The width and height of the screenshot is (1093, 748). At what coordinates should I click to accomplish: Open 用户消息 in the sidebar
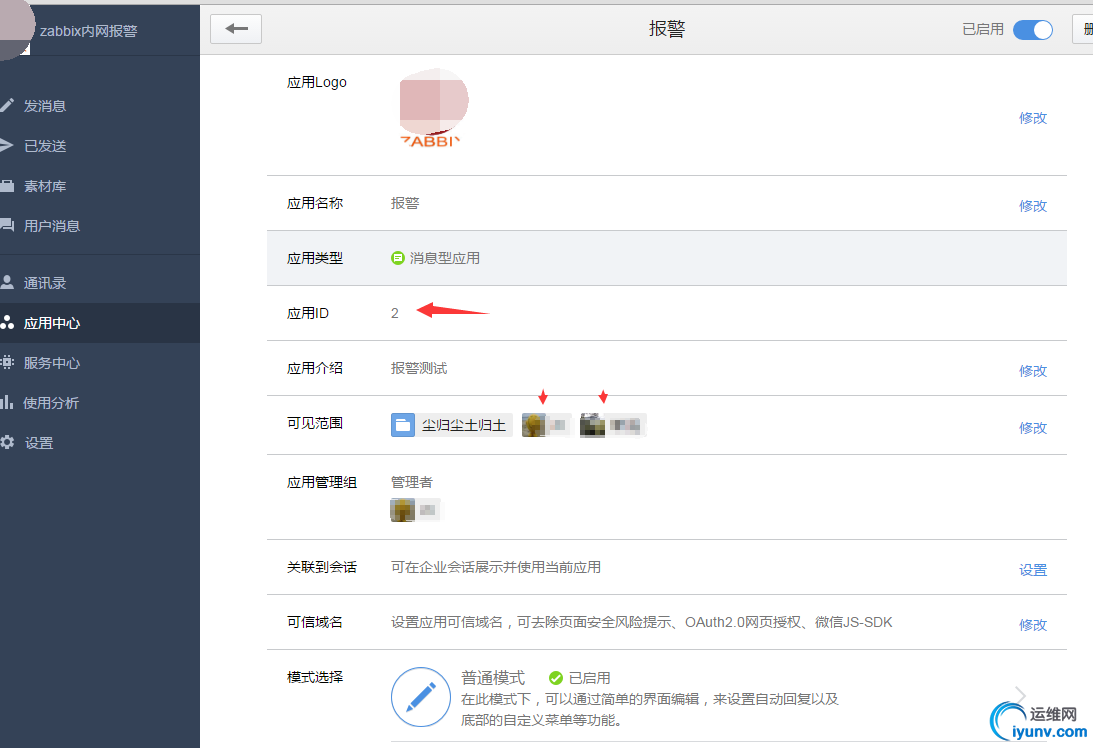pyautogui.click(x=52, y=226)
